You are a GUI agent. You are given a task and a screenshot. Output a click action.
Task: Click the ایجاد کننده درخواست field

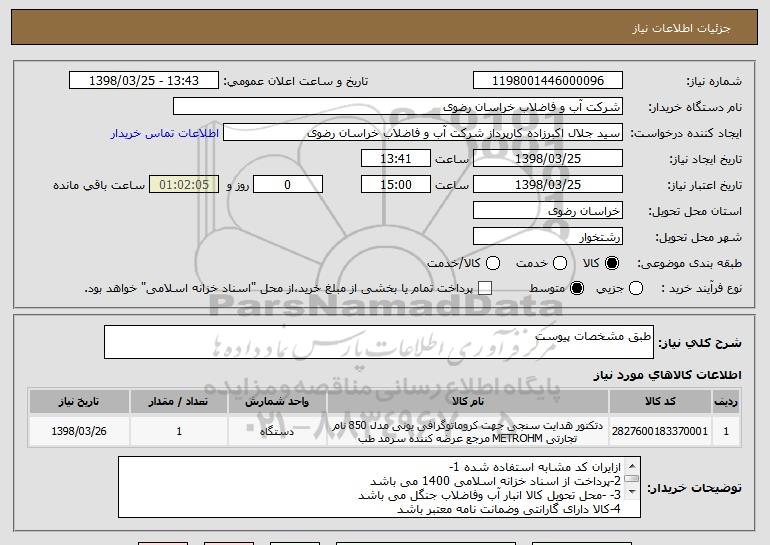[423, 133]
